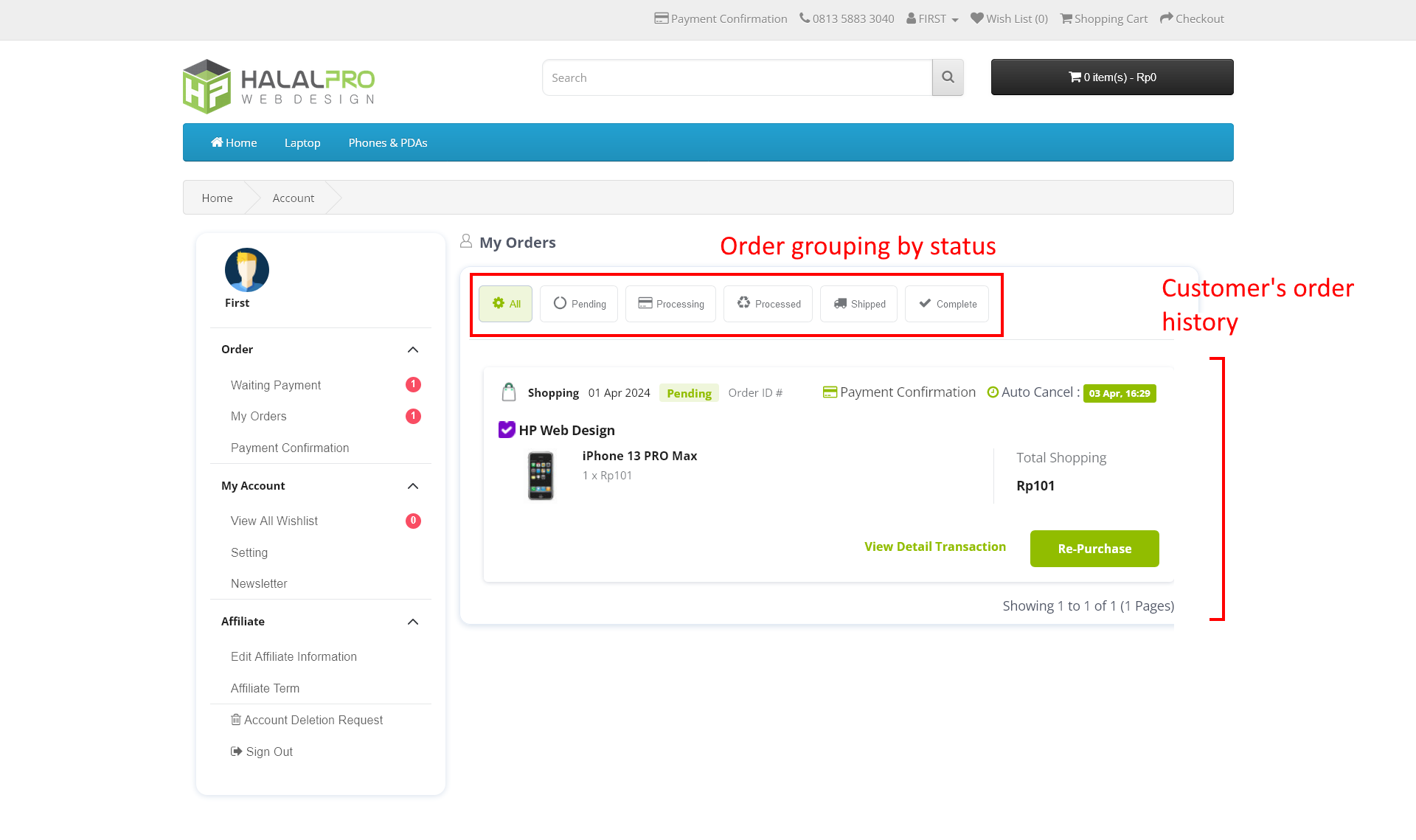Select the Pending order filter
This screenshot has height=840, width=1416.
pyautogui.click(x=578, y=303)
